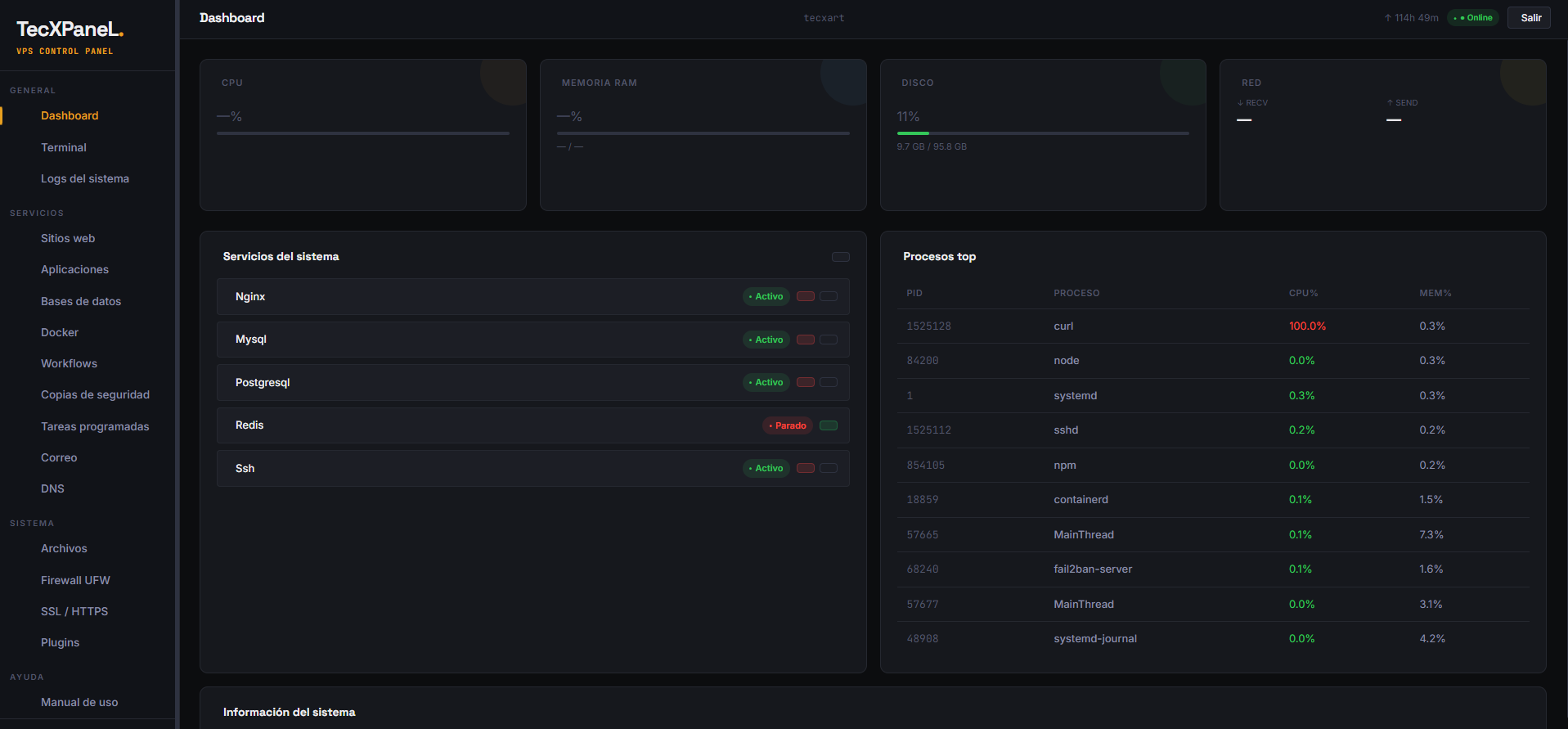Image resolution: width=1568 pixels, height=729 pixels.
Task: Select the containerd process name
Action: pos(1081,499)
